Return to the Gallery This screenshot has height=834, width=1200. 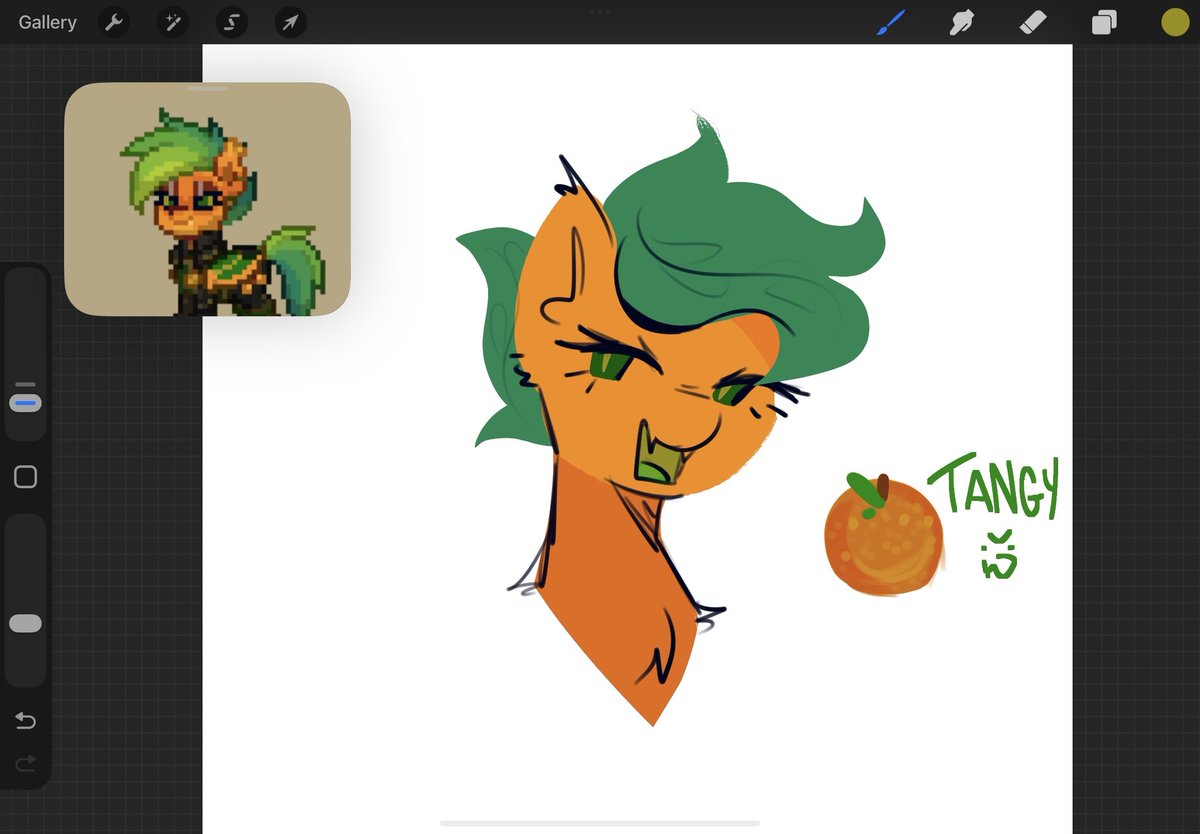coord(46,22)
